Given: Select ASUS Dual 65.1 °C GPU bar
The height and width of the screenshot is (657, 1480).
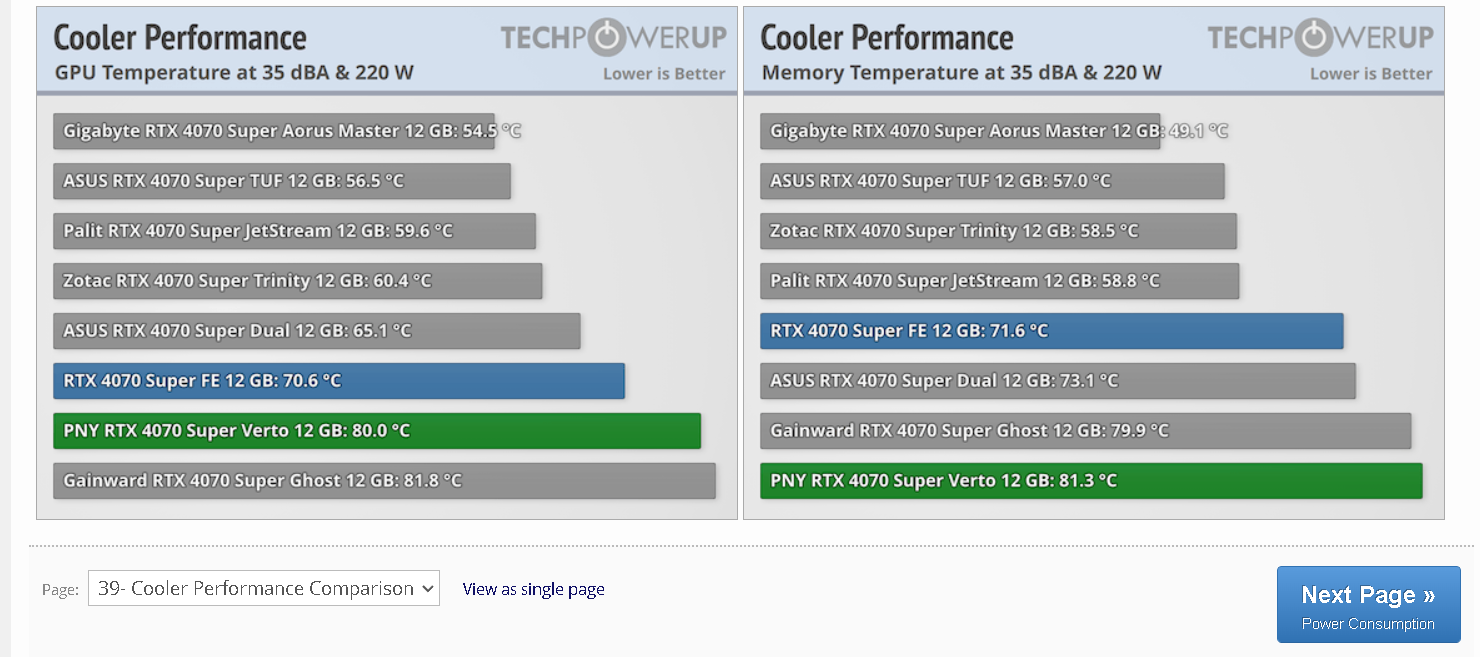Looking at the screenshot, I should [317, 331].
